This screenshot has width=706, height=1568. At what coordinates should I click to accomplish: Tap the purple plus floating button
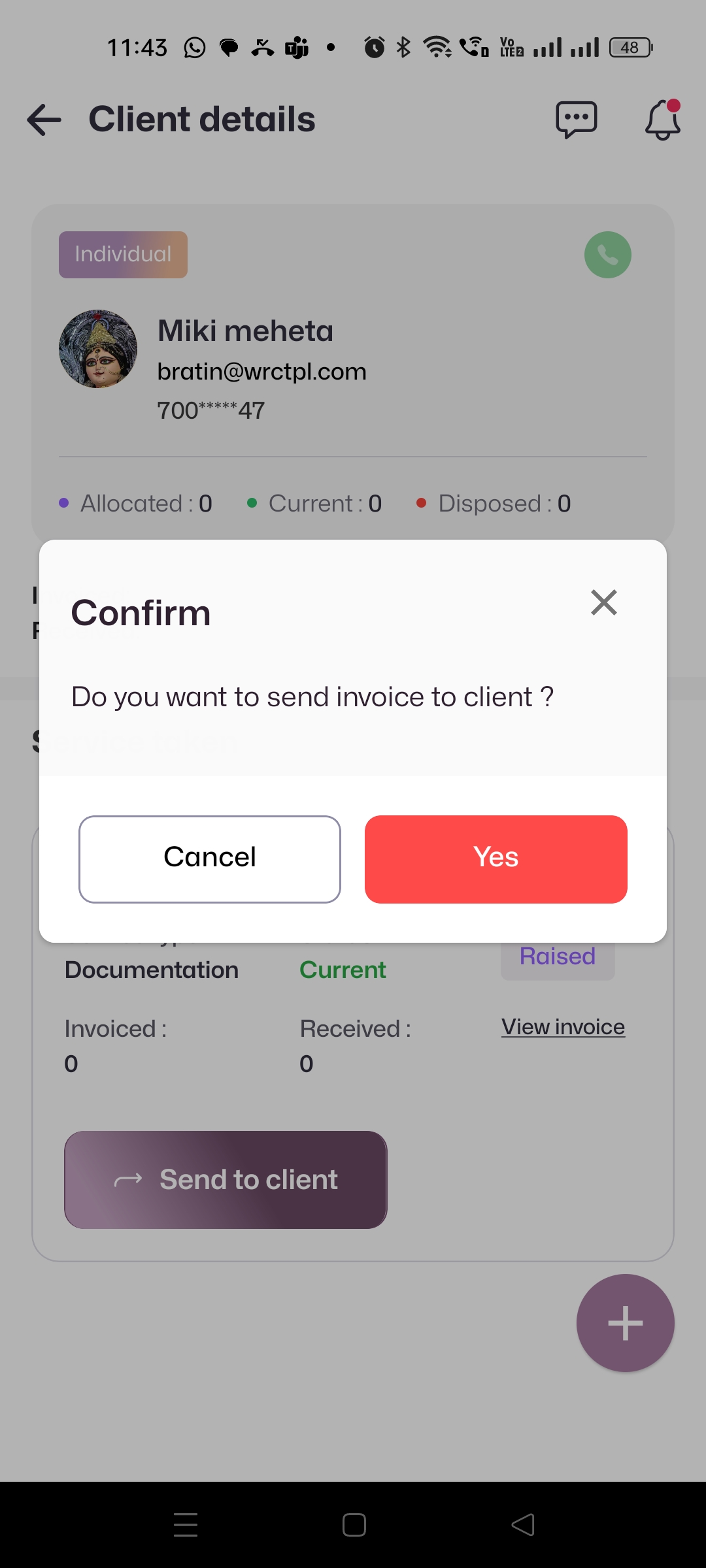click(x=625, y=1323)
